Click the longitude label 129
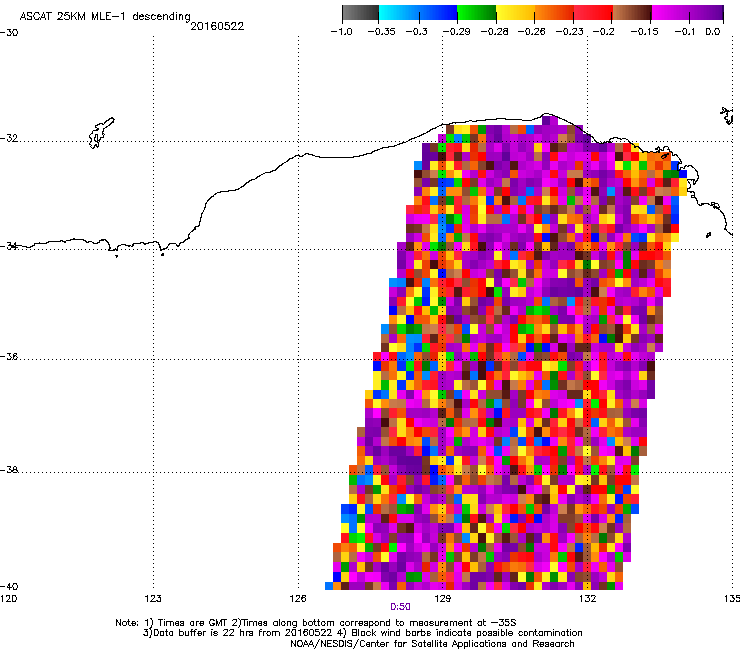This screenshot has height=650, width=740. pyautogui.click(x=442, y=599)
